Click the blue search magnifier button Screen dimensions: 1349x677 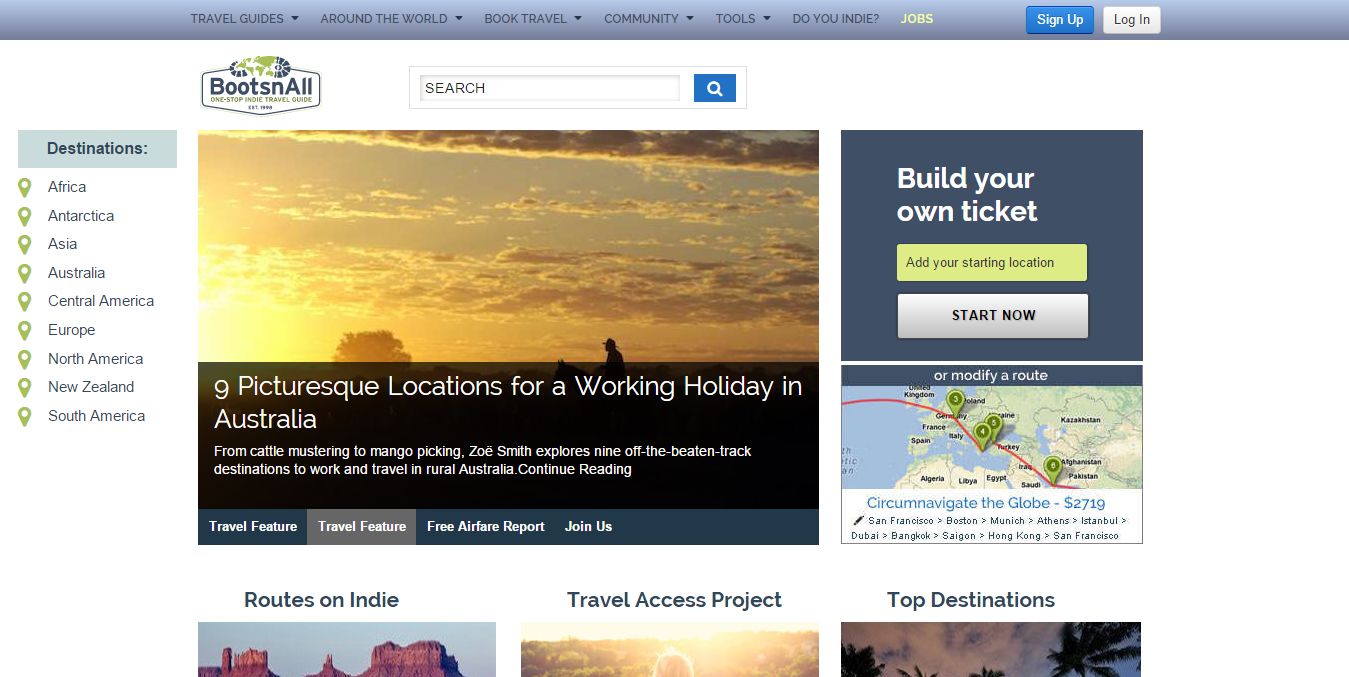[714, 88]
